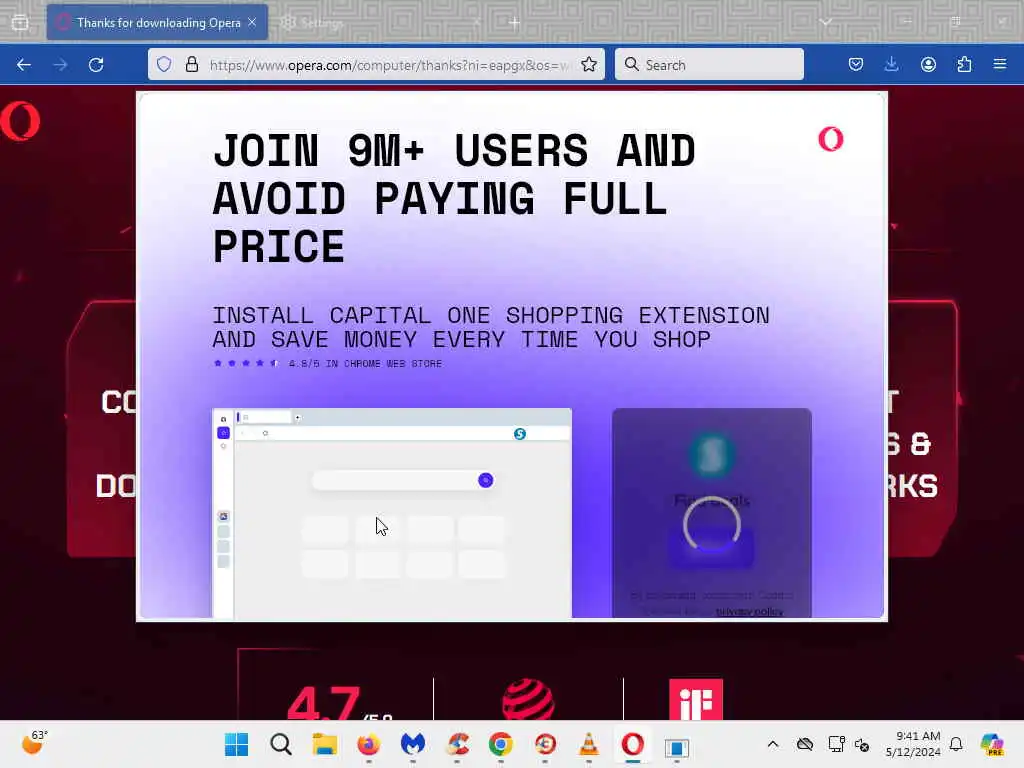Screen dimensions: 1024x768
Task: Click the '4.8/5 in Chrome Web Store' rating text
Action: [x=365, y=364]
